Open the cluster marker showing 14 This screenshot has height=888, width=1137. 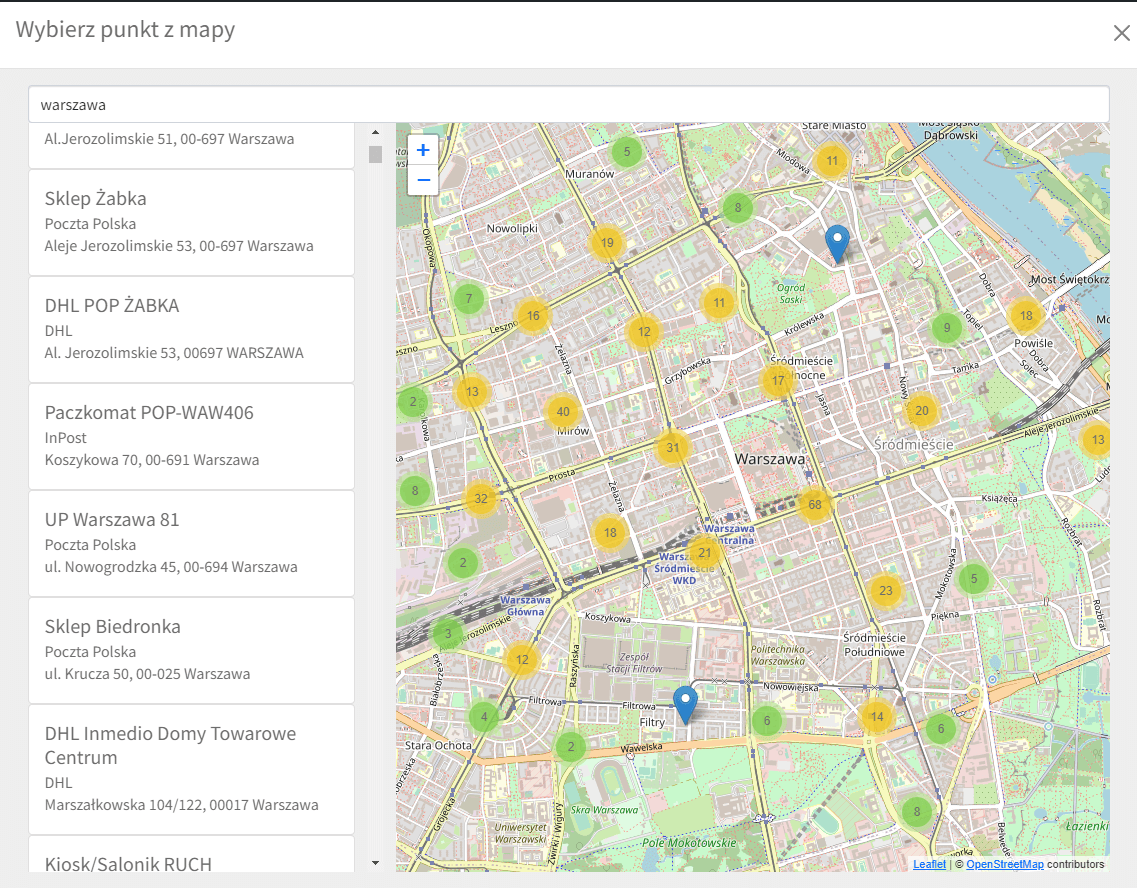877,716
